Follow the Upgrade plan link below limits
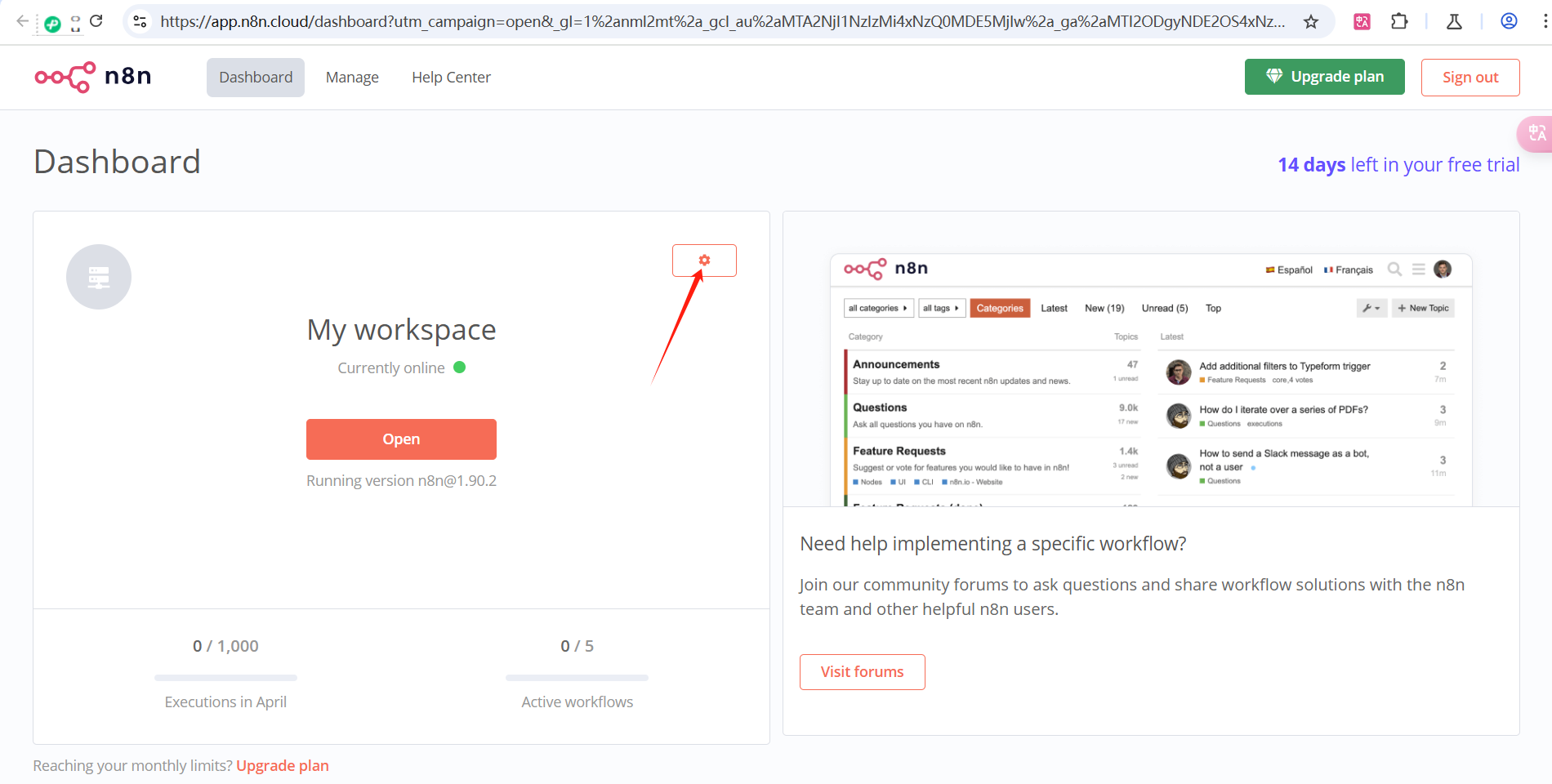 (x=283, y=766)
